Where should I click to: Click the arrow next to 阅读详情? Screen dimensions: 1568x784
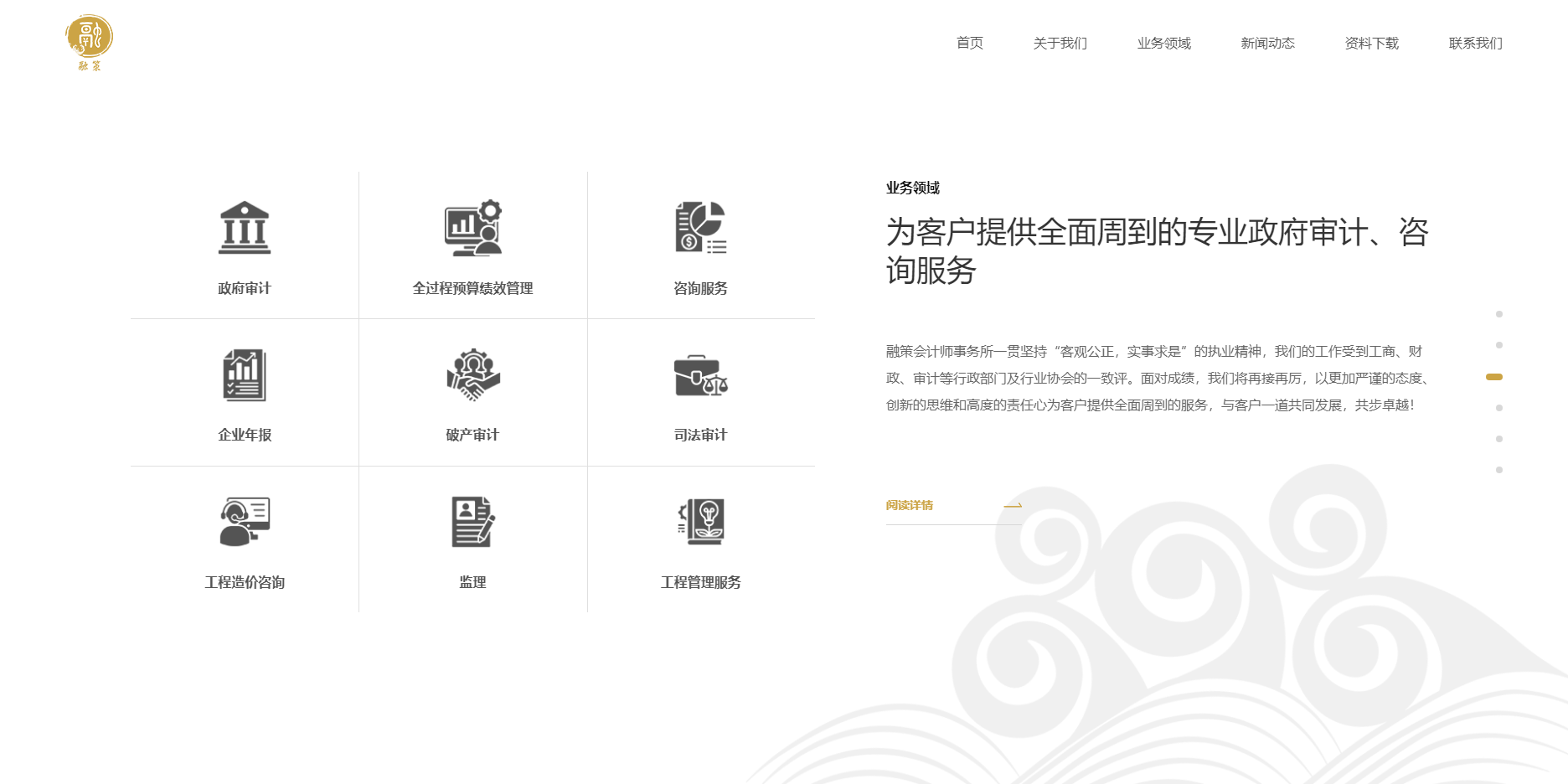pos(1013,505)
